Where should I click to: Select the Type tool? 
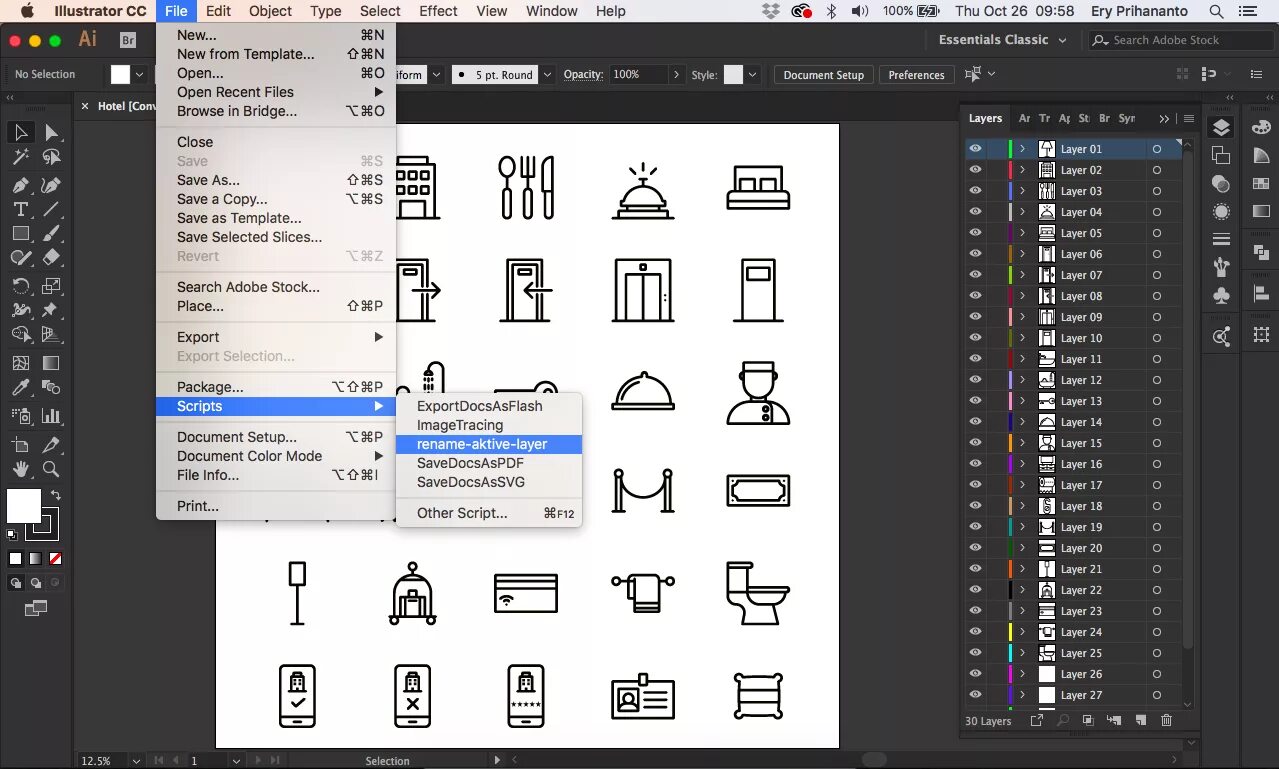(20, 209)
